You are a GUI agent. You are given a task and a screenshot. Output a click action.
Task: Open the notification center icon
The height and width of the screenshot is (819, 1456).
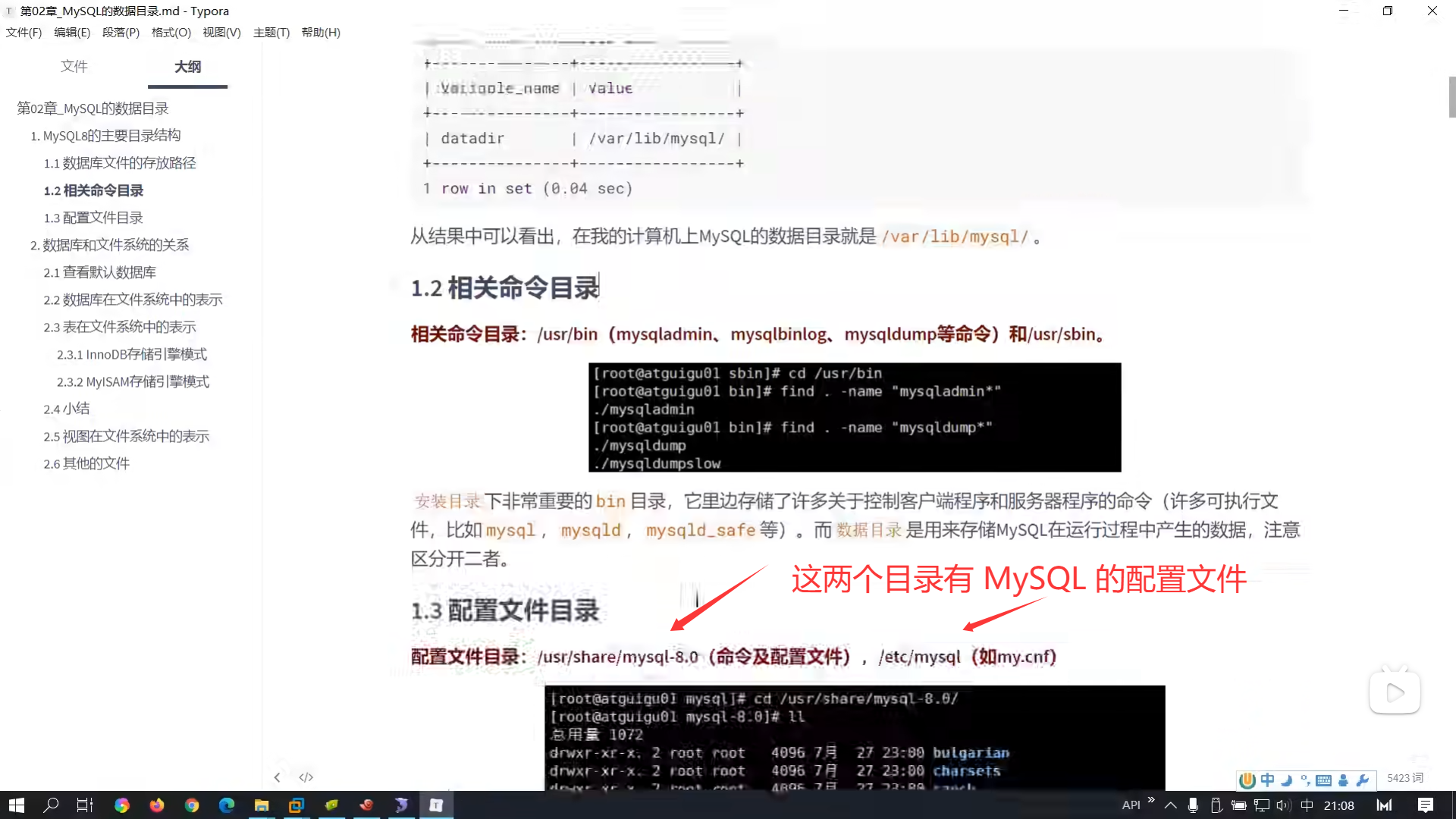pos(1426,805)
